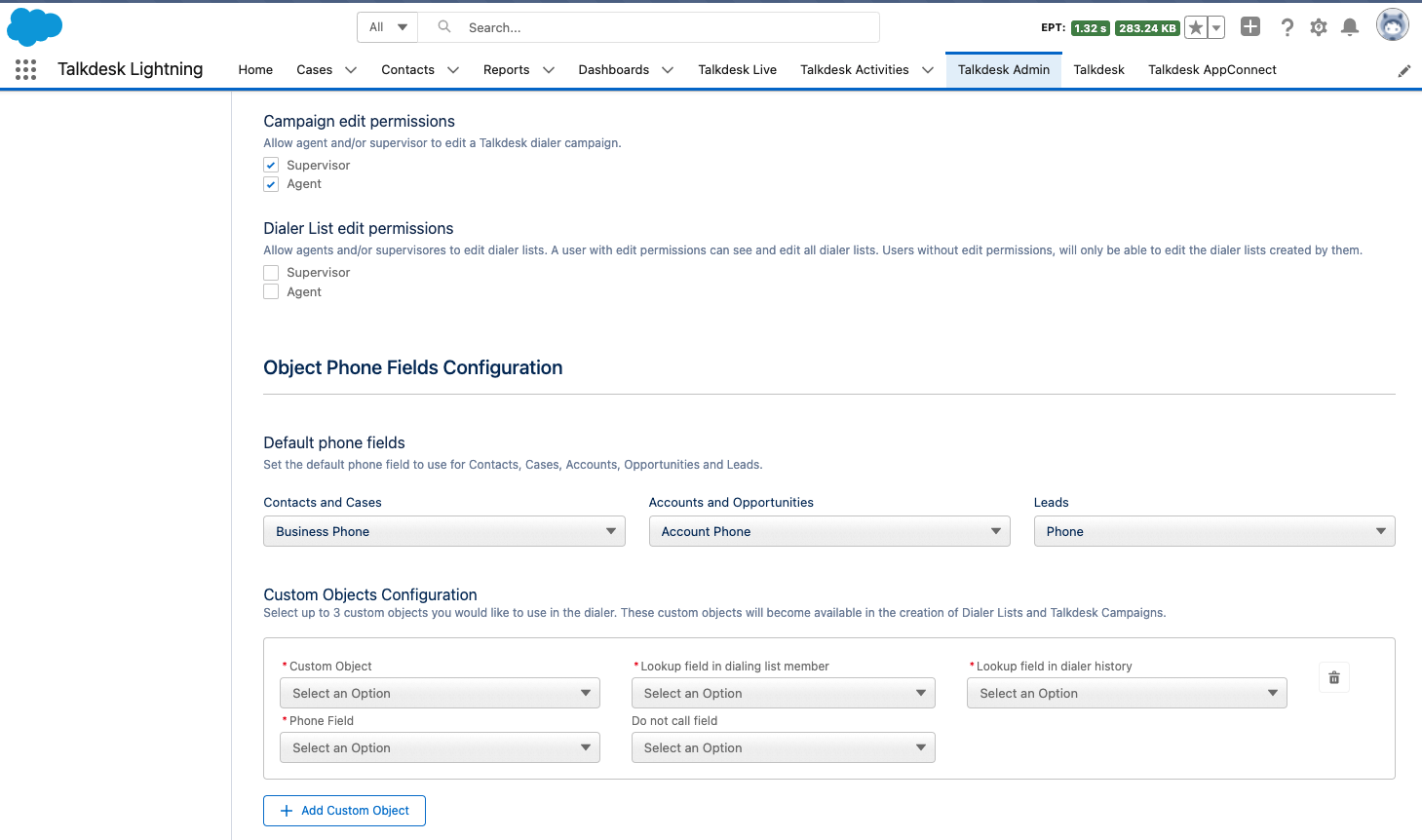1422x840 pixels.
Task: Open the Custom Object selection dropdown
Action: (439, 693)
